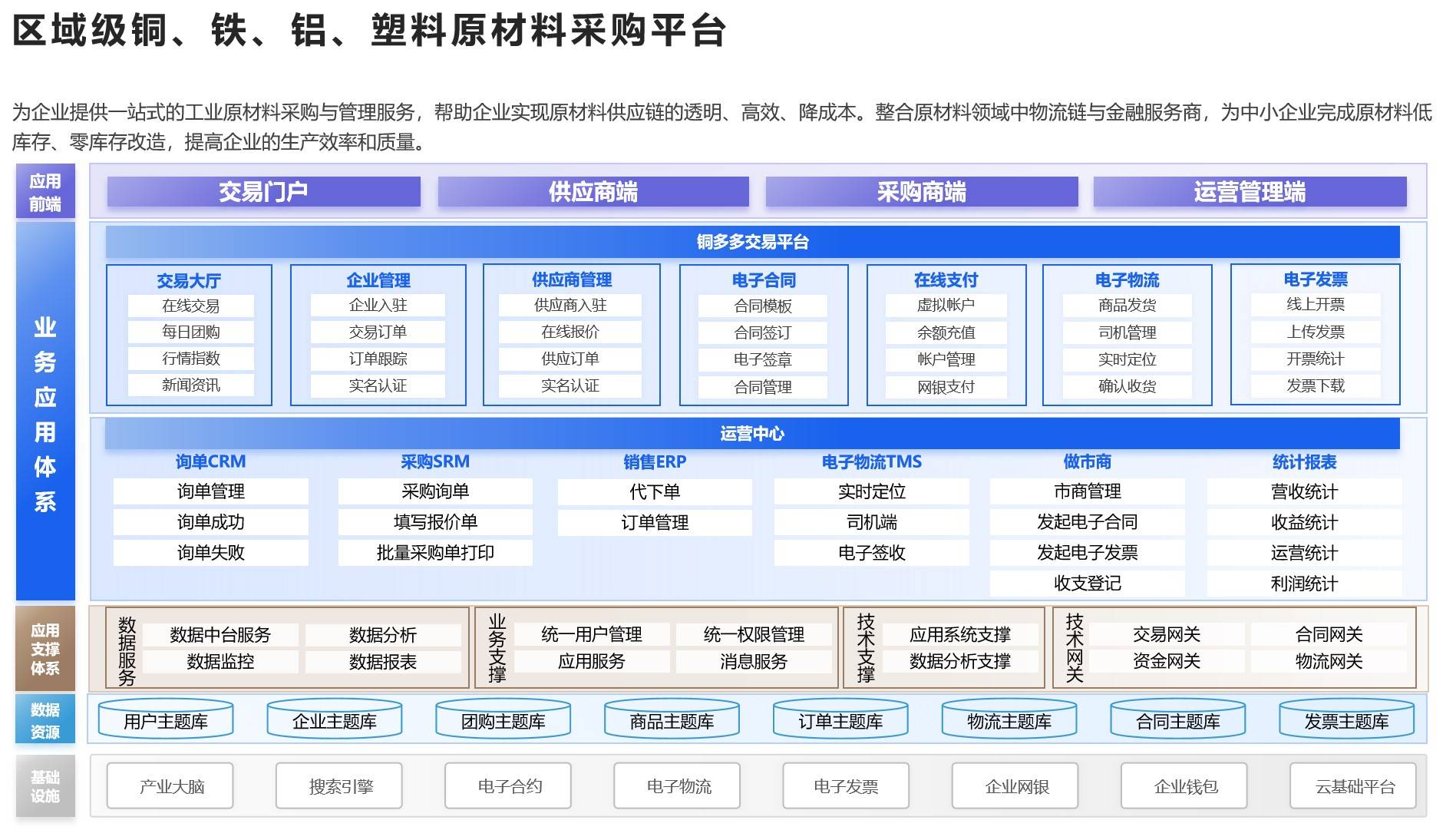Open the 采购商端 front-end block
This screenshot has height=830, width=1456.
coord(921,192)
